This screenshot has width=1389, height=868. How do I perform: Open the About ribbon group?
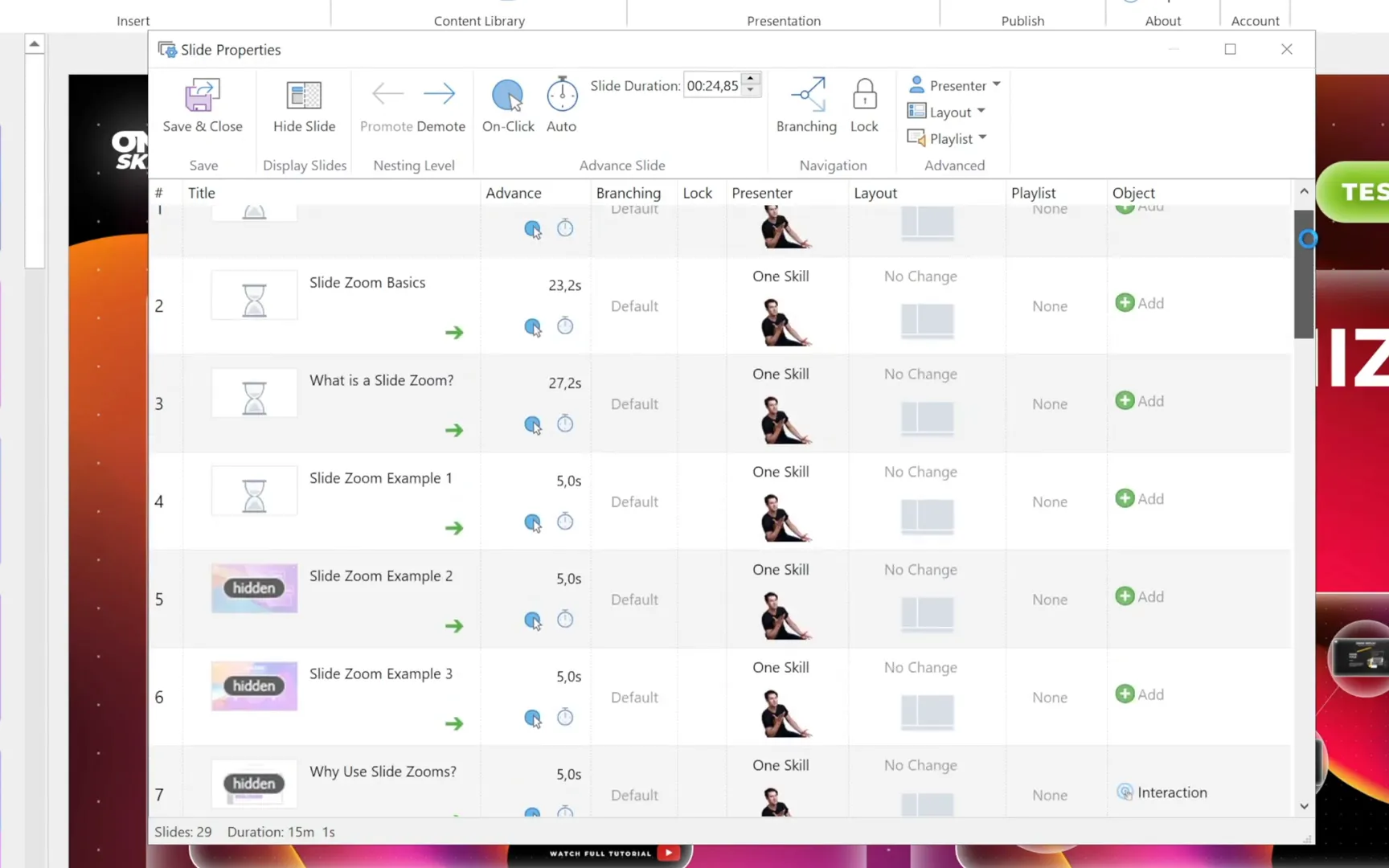coord(1163,21)
